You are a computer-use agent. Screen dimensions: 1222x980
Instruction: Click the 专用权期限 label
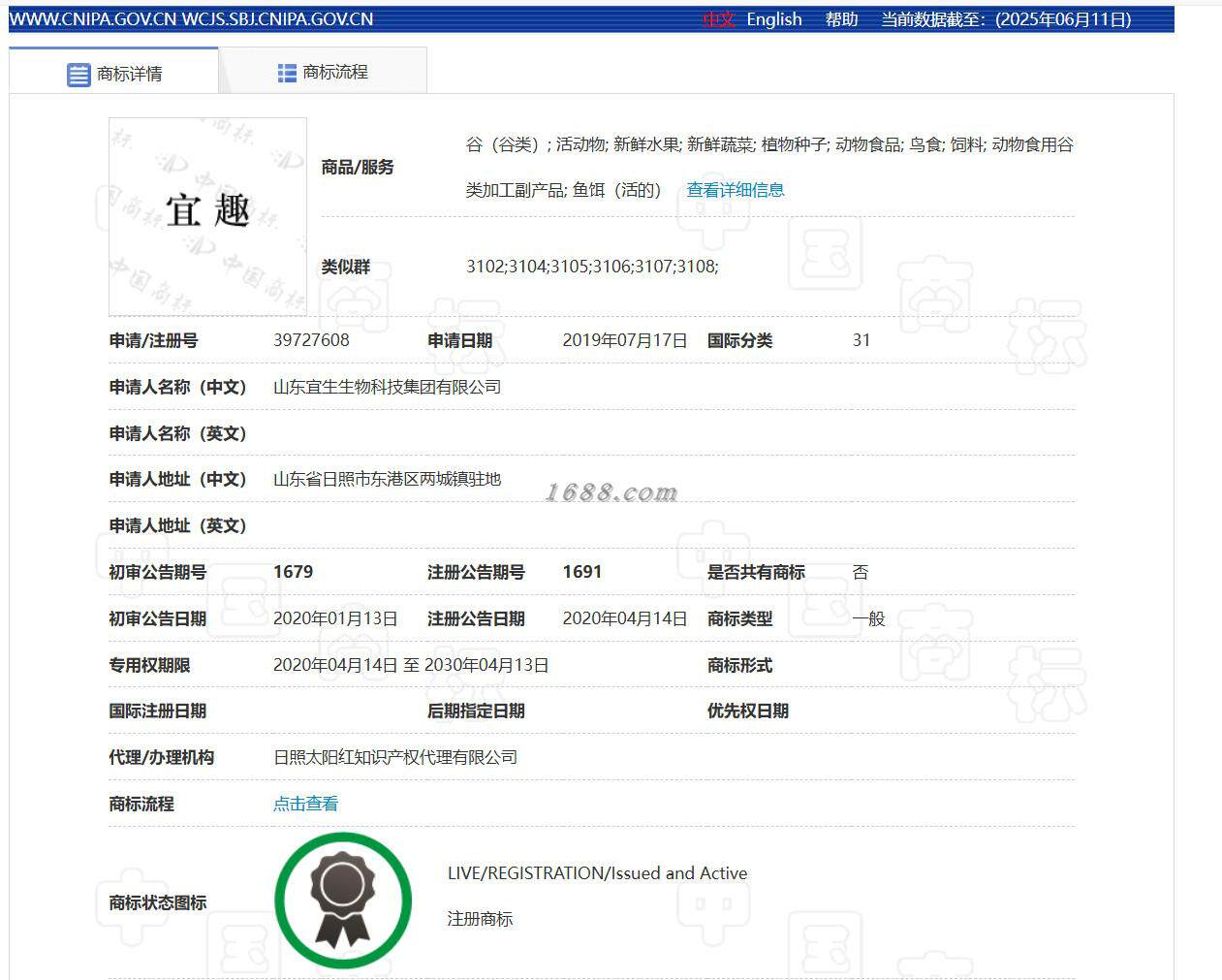coord(149,665)
